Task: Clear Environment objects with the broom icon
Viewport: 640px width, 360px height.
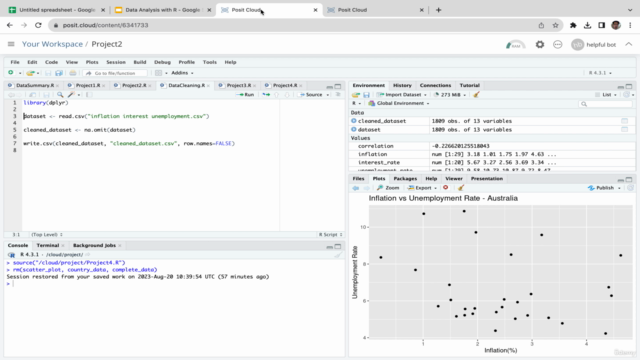Action: point(476,95)
